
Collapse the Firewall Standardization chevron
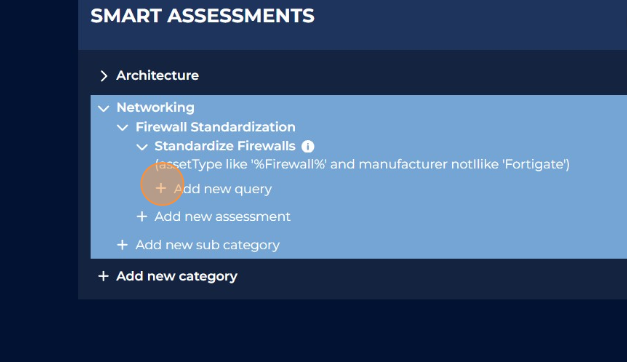[122, 128]
